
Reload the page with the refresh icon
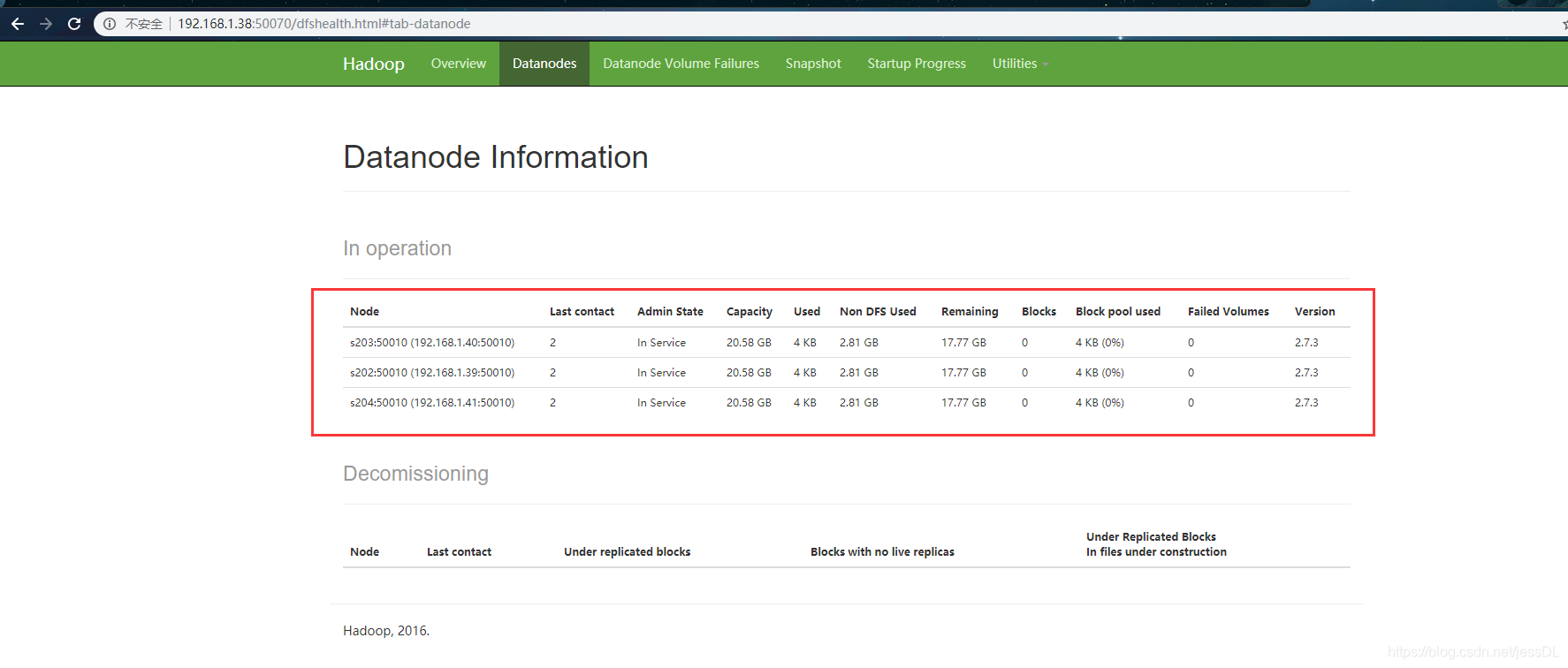pos(74,24)
